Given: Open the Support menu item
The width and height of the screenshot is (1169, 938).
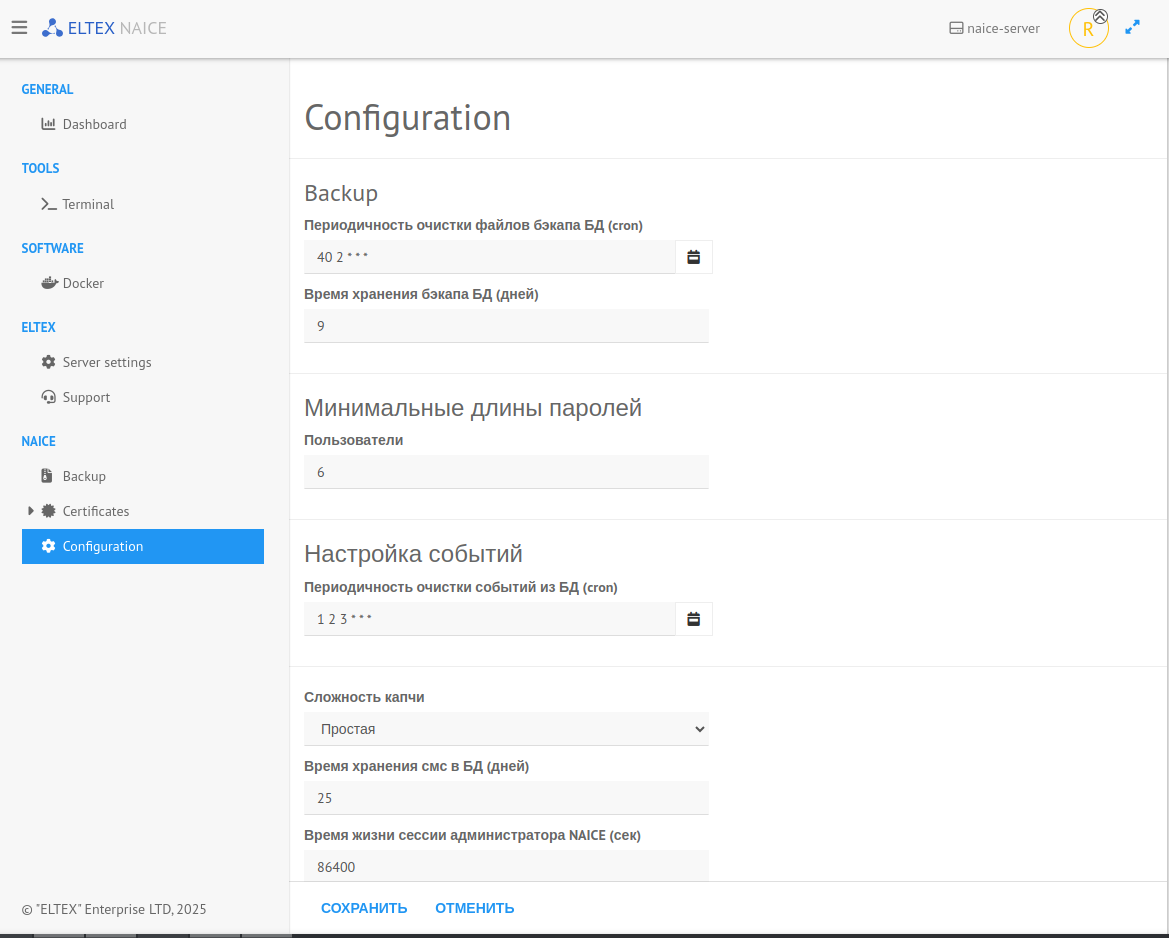Looking at the screenshot, I should tap(86, 397).
